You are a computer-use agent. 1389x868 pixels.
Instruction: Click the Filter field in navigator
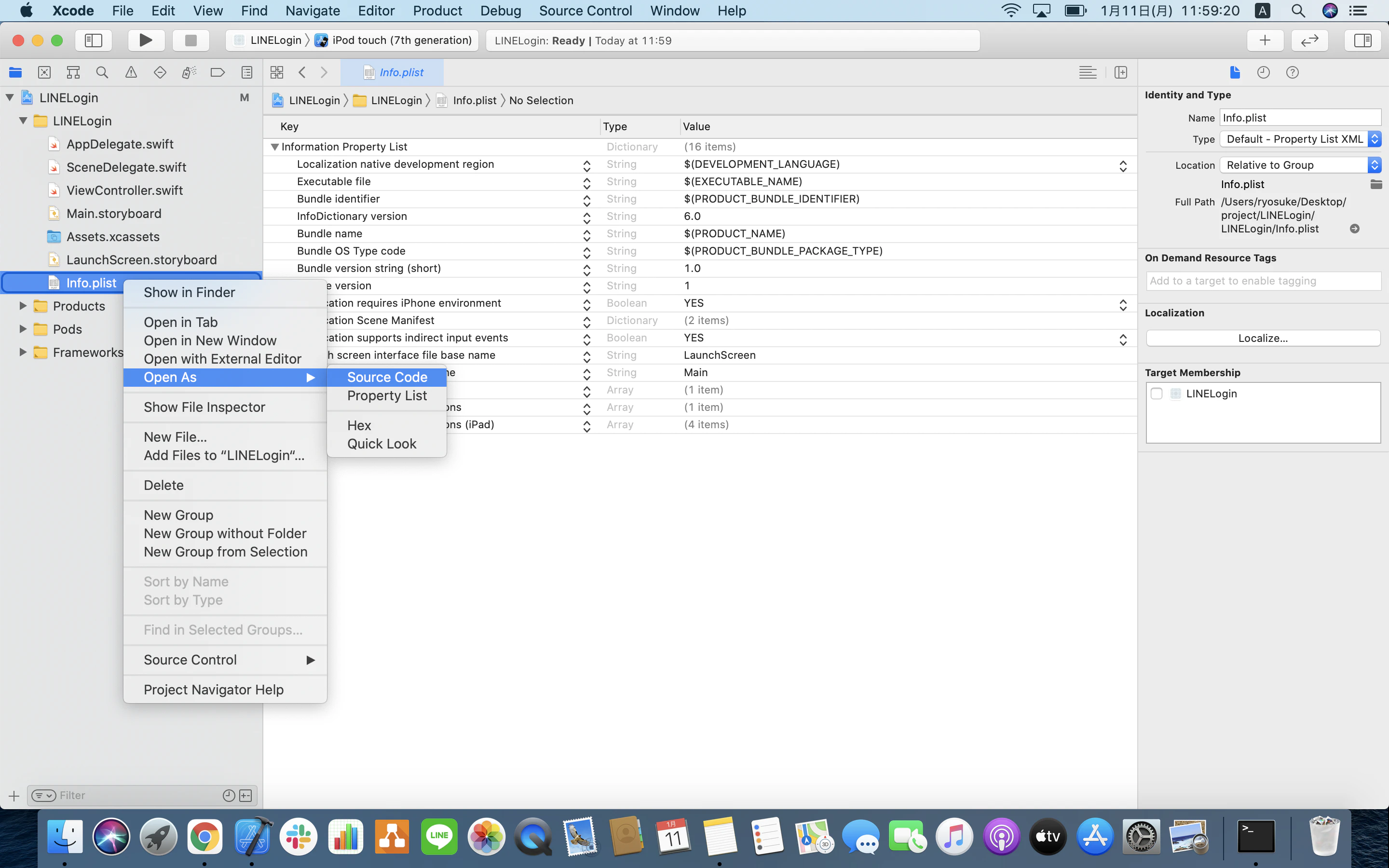[141, 795]
